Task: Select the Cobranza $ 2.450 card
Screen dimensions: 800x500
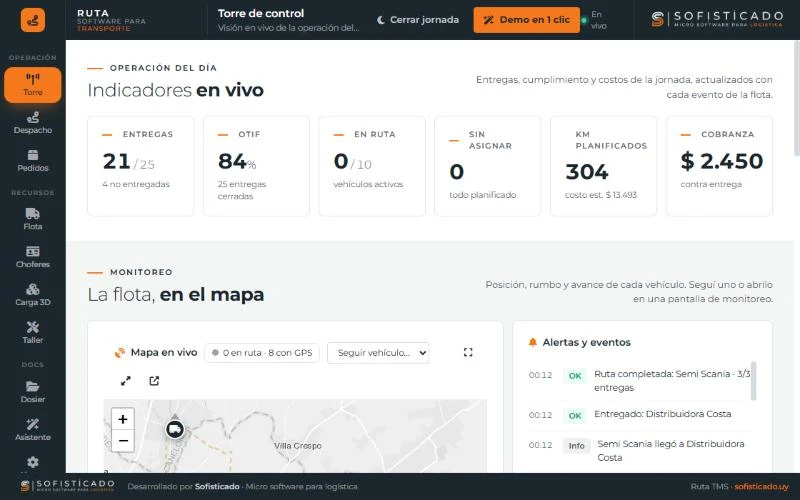Action: pos(719,166)
